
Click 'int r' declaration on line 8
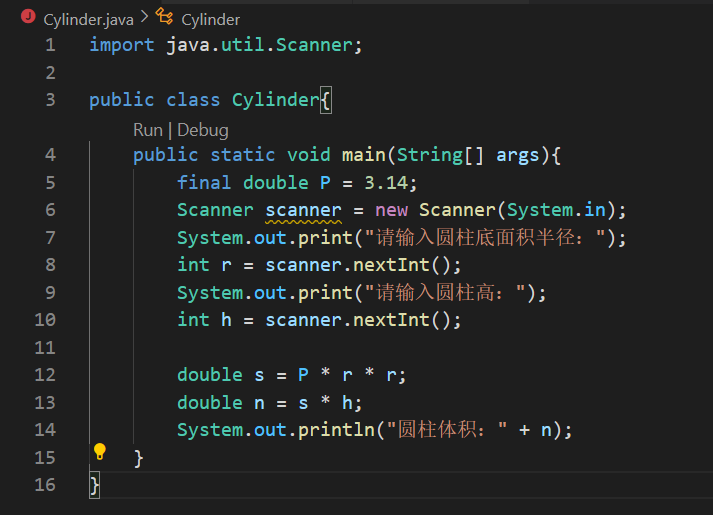click(x=205, y=265)
